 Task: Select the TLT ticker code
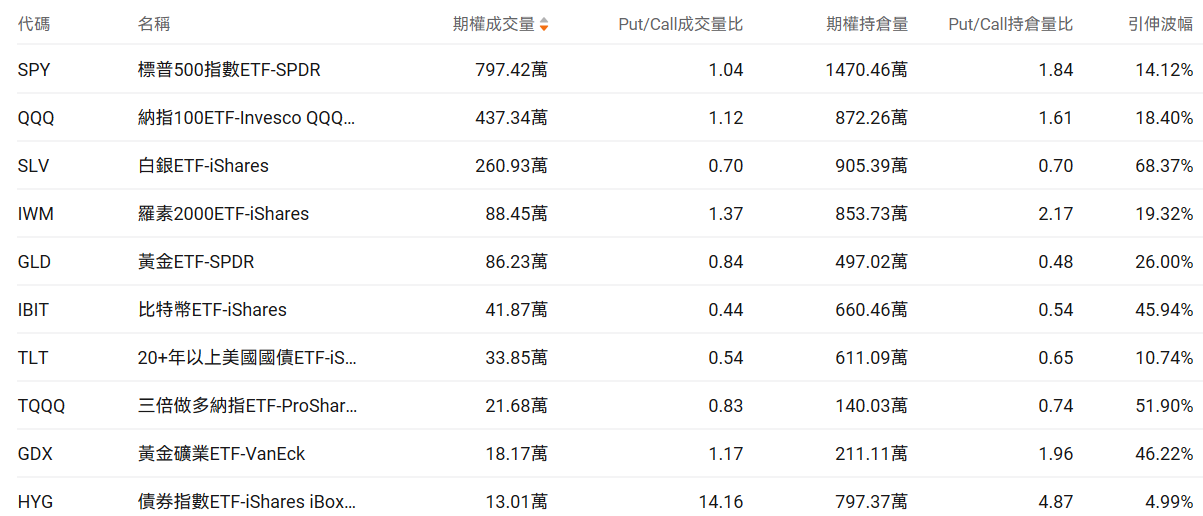pos(33,358)
